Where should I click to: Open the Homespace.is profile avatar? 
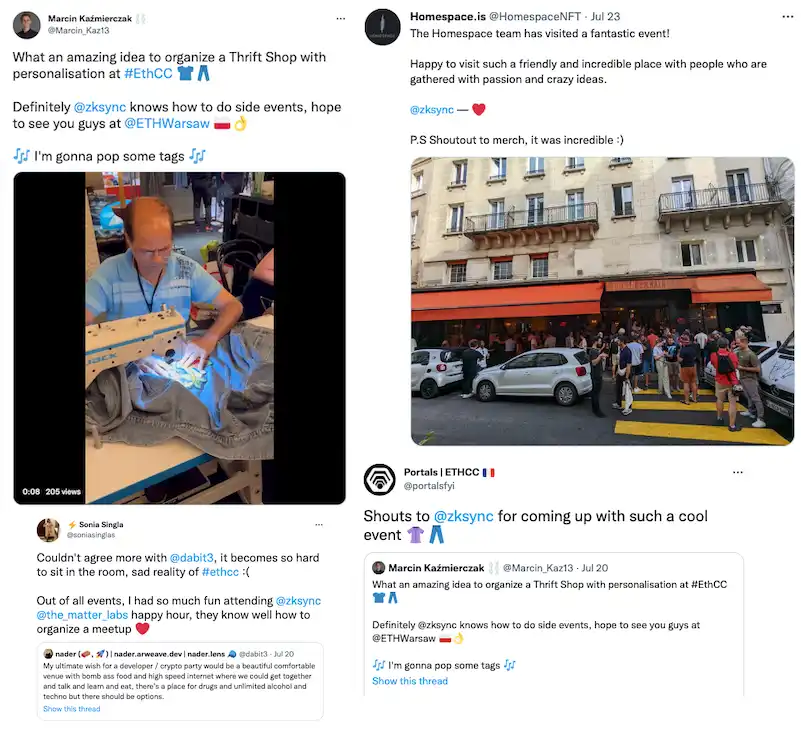pos(383,27)
